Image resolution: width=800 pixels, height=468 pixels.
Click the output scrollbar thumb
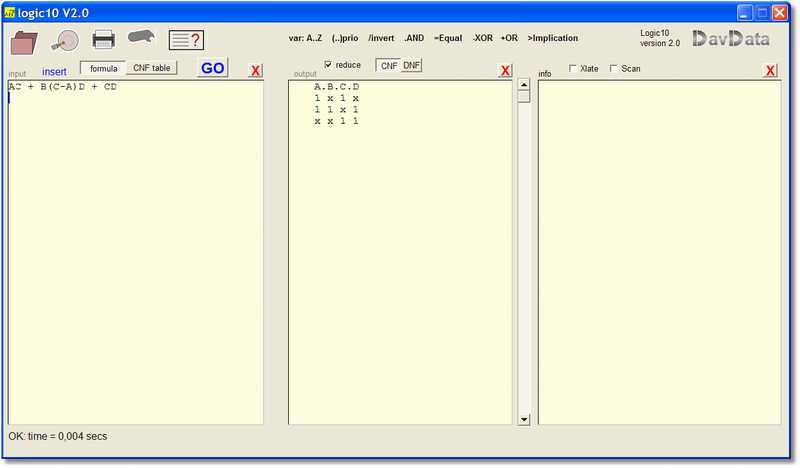point(524,96)
